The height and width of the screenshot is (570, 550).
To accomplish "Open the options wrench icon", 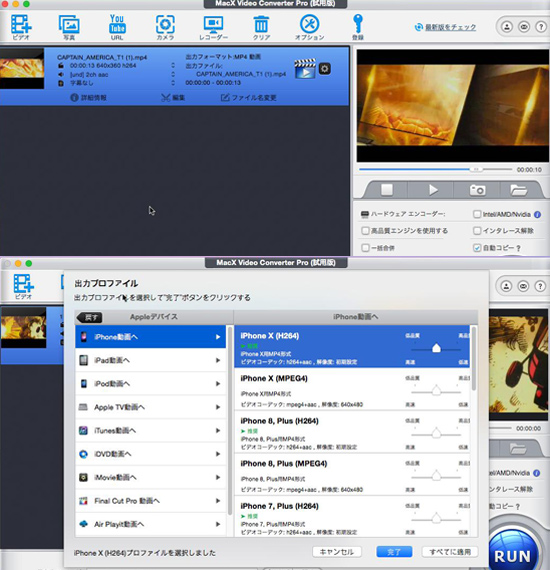I will click(309, 27).
